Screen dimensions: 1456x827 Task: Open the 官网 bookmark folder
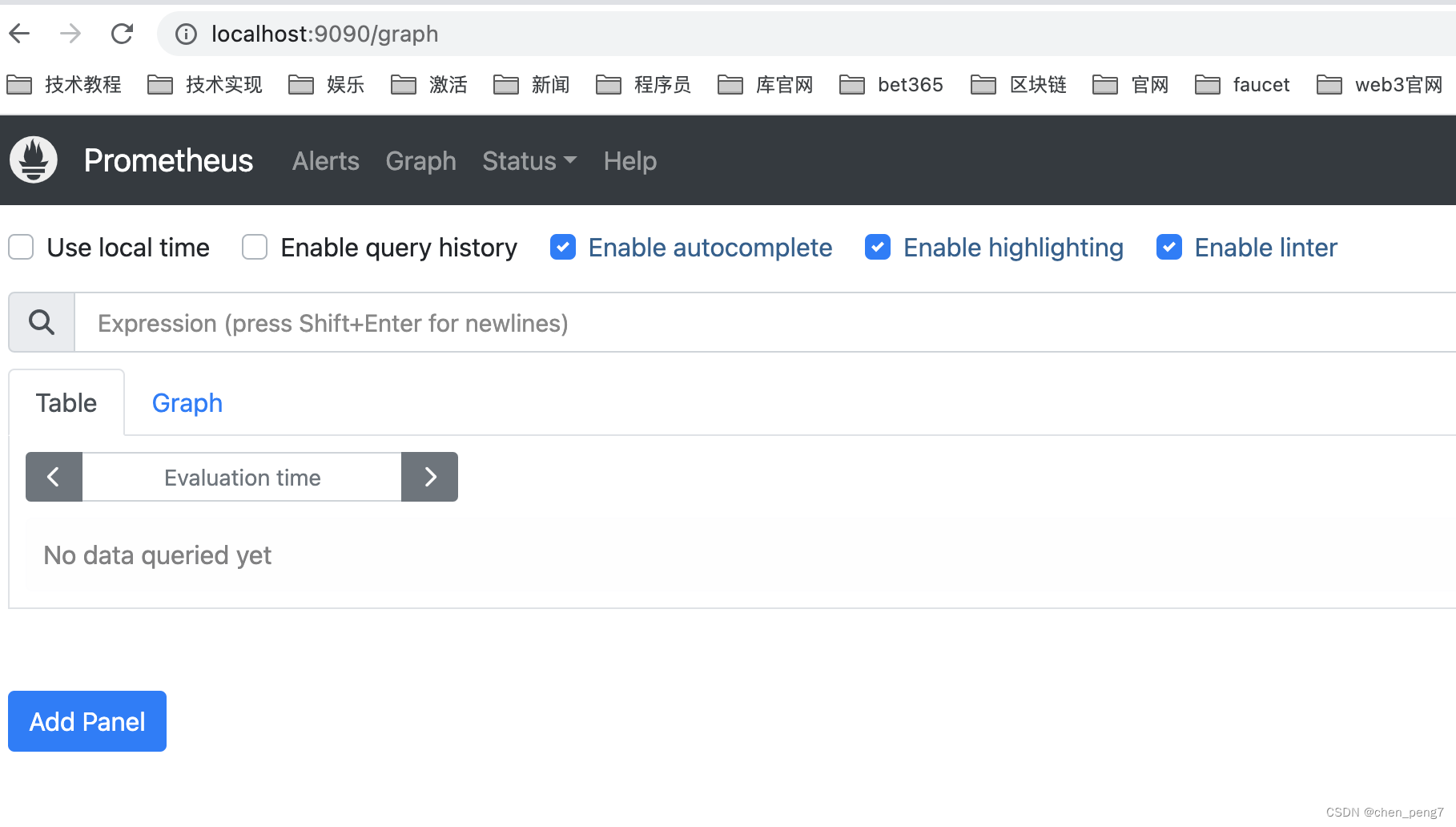click(1131, 84)
